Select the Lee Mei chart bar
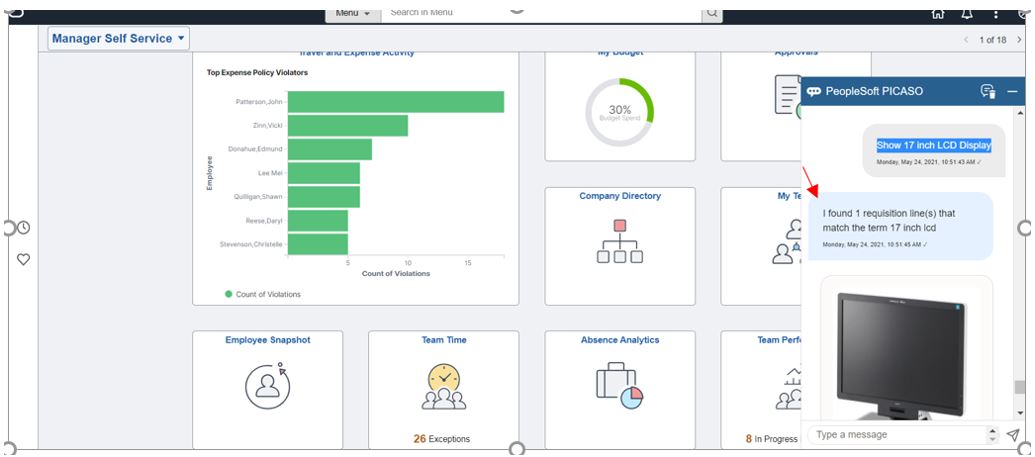Viewport: 1035px width, 457px height. point(324,173)
